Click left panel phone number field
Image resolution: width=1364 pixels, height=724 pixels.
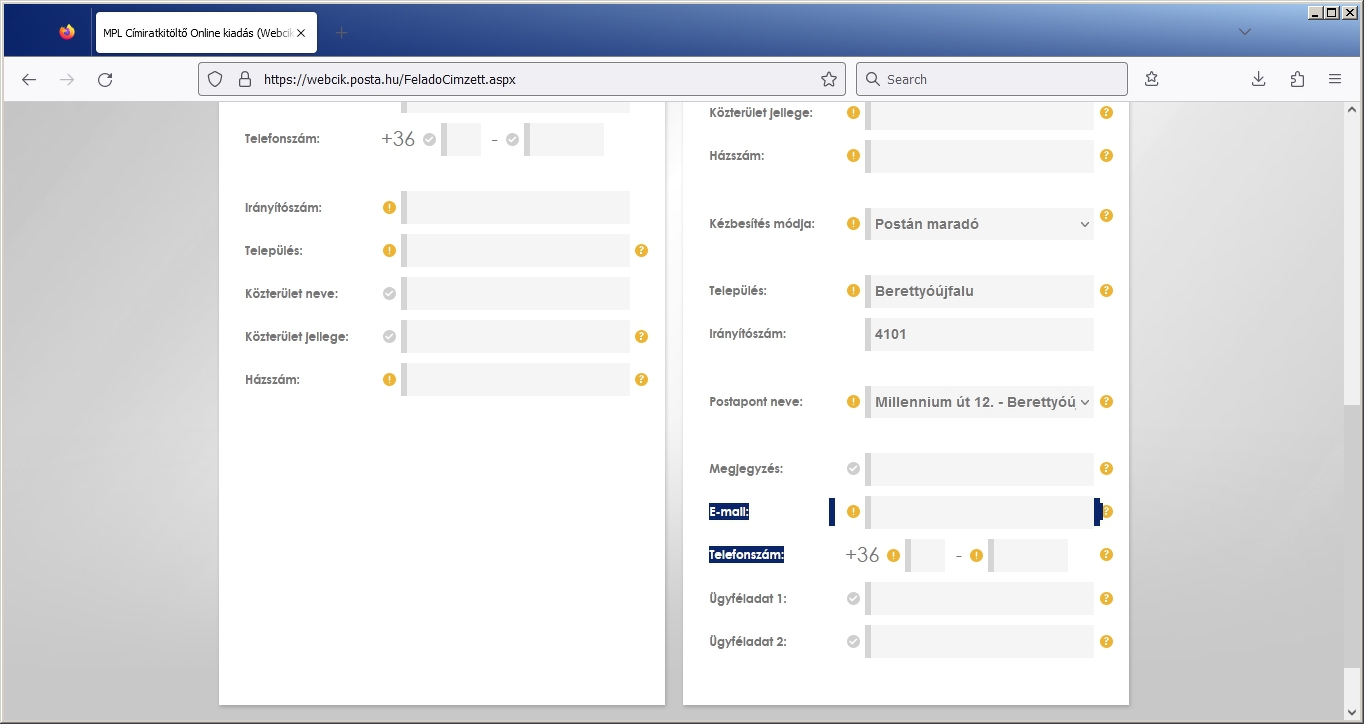pos(564,140)
